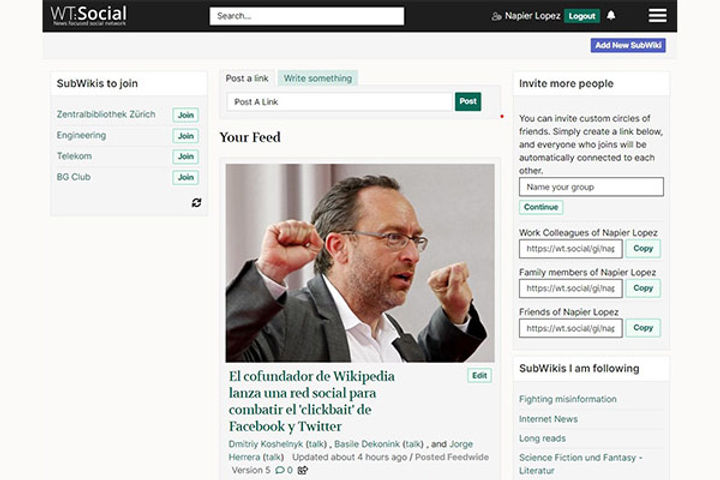Click the user profile icon beside Napier Lopez

pos(497,16)
